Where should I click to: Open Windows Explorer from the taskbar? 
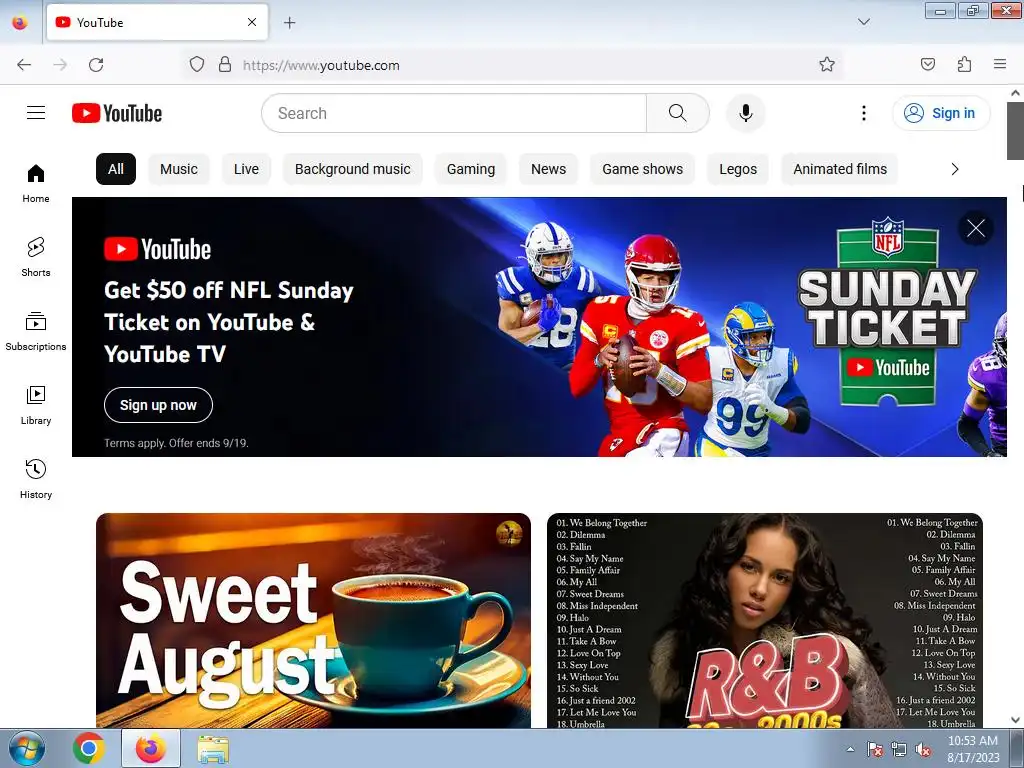point(213,748)
